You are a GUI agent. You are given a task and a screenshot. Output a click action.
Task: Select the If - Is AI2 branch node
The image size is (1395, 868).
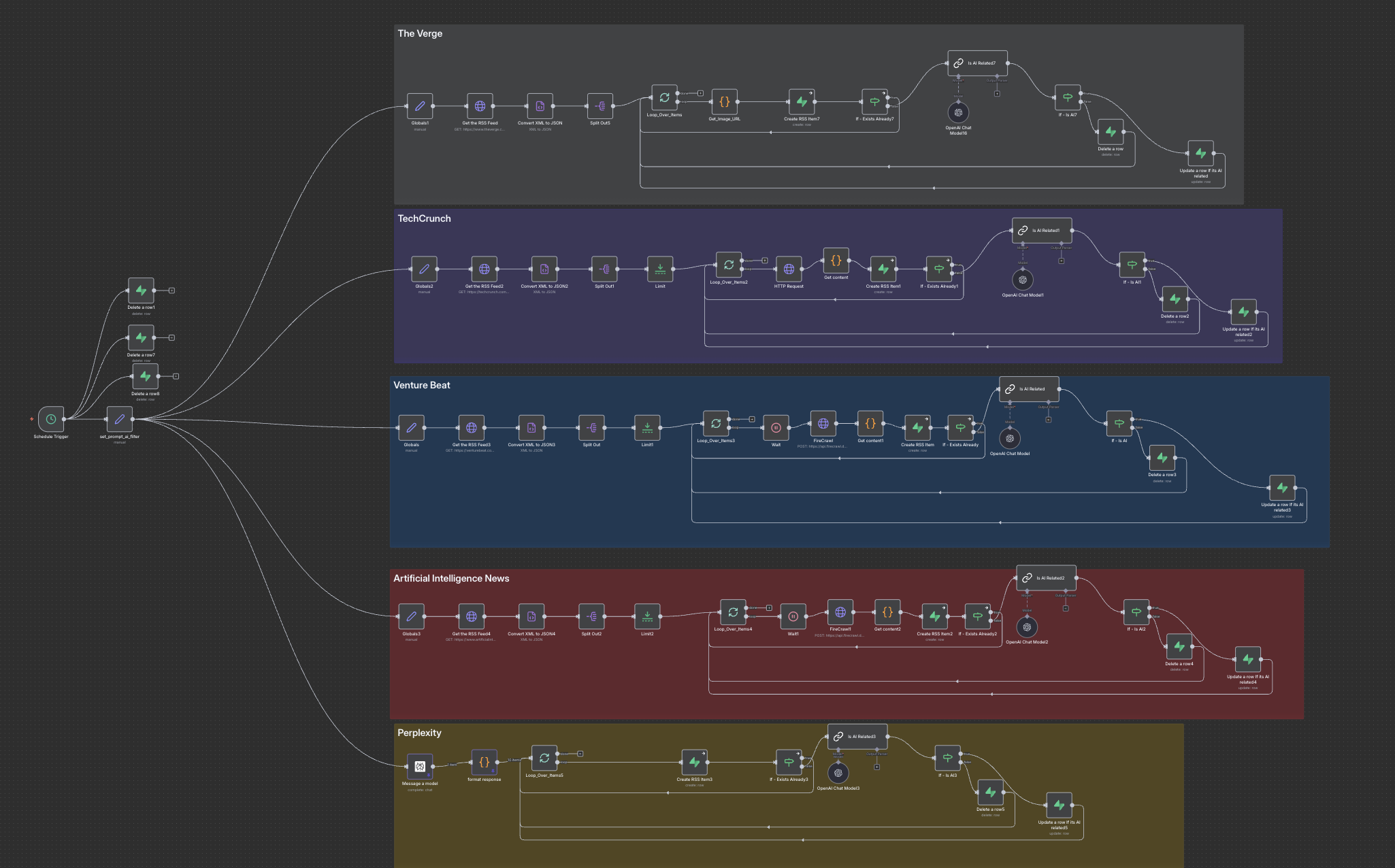1136,612
